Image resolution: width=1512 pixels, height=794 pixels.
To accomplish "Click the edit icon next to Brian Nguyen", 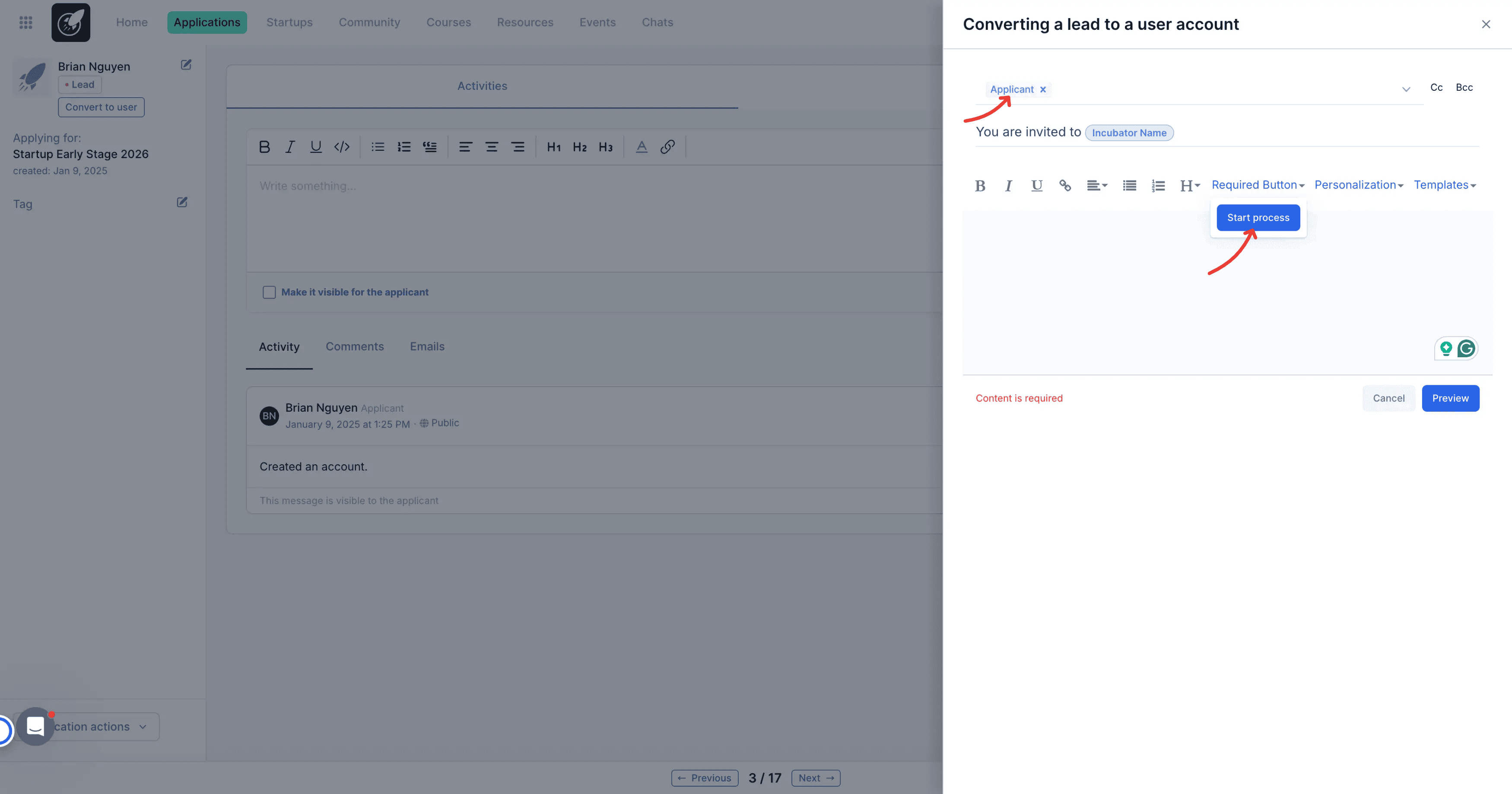I will click(x=186, y=65).
